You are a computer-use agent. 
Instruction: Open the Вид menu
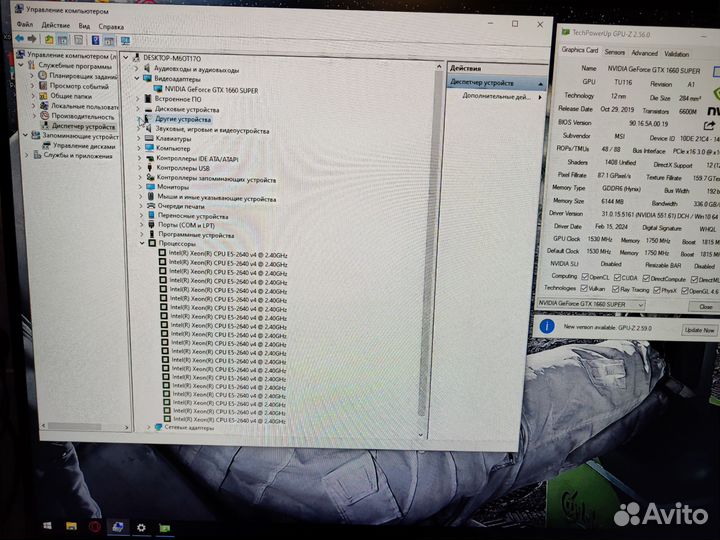(x=84, y=26)
